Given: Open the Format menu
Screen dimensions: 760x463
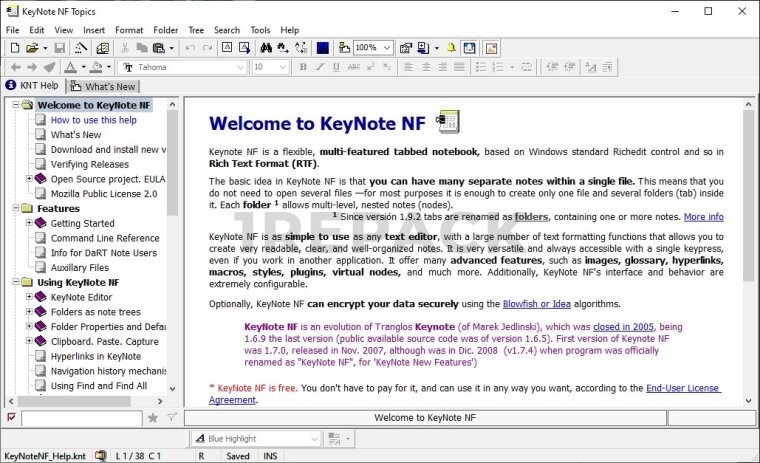Looking at the screenshot, I should click(x=129, y=30).
